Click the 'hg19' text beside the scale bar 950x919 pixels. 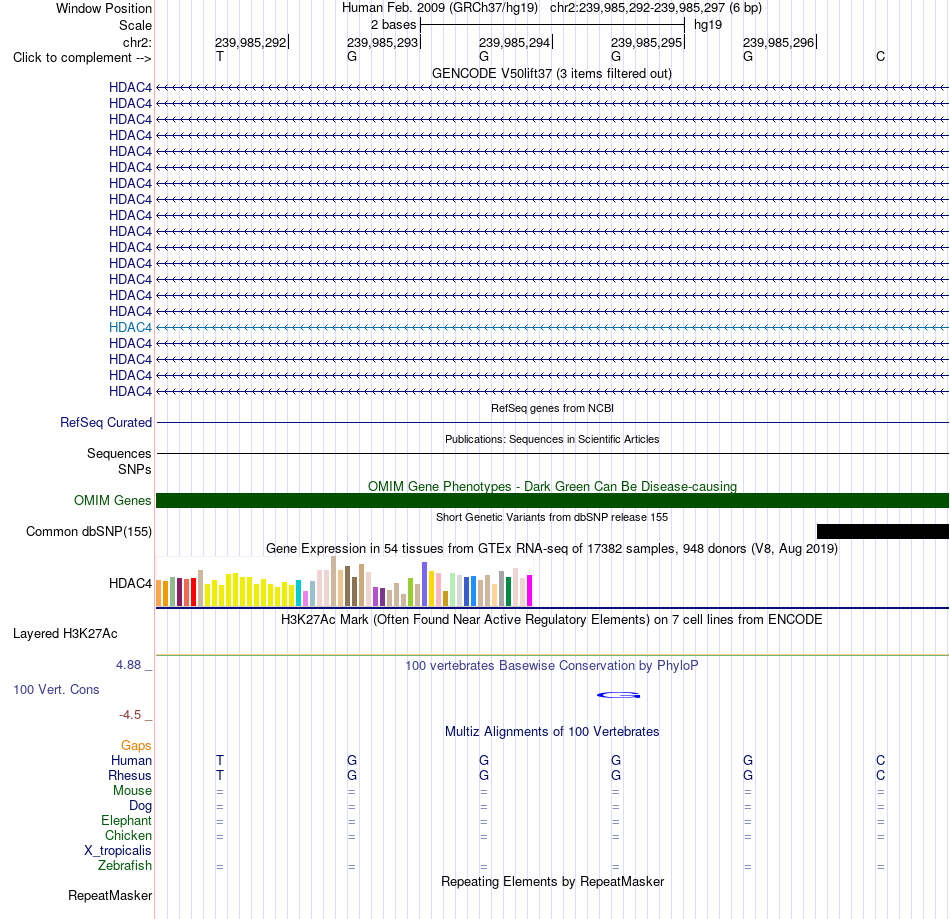tap(708, 25)
